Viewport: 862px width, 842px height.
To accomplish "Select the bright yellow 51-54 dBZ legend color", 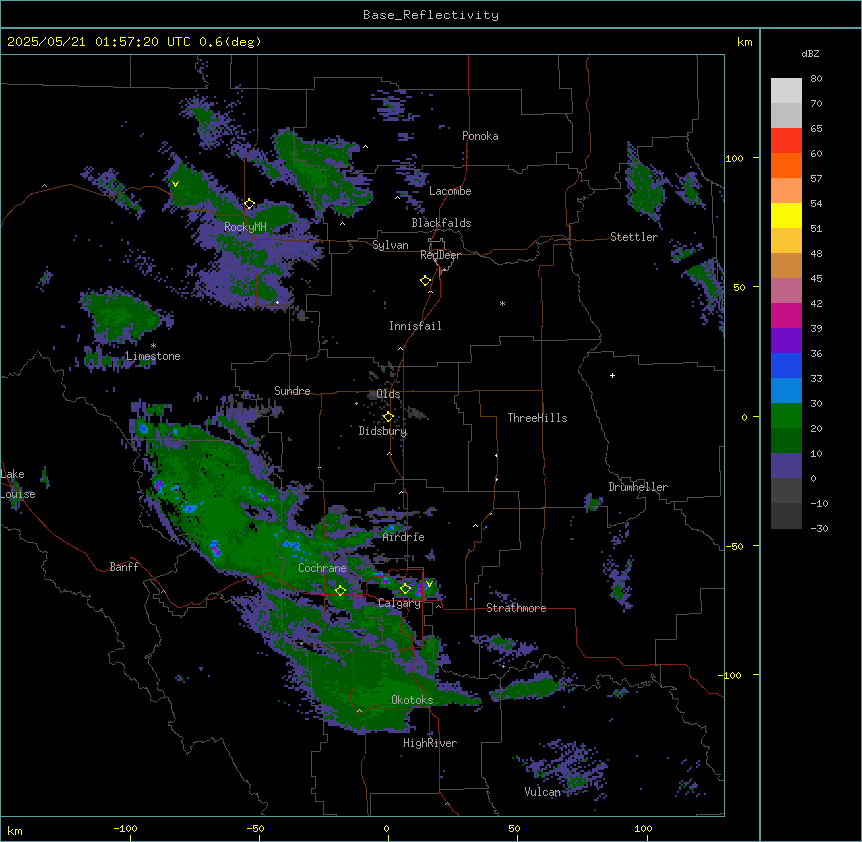I will 786,215.
